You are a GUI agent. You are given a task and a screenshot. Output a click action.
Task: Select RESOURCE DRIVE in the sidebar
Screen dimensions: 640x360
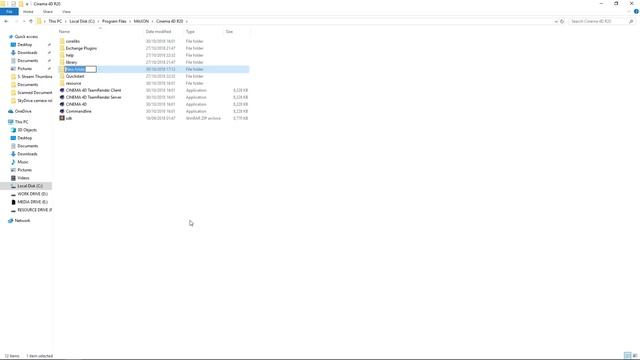[34, 210]
